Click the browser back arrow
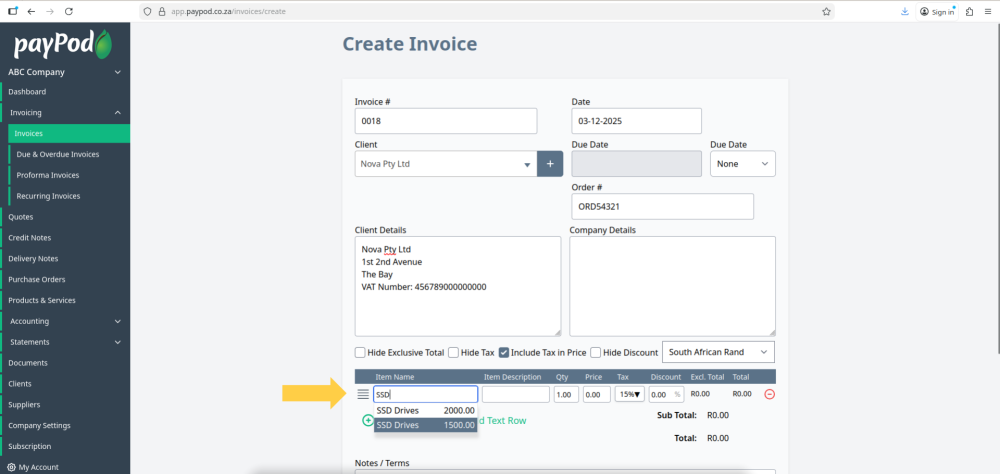Viewport: 1000px width, 474px height. click(31, 11)
